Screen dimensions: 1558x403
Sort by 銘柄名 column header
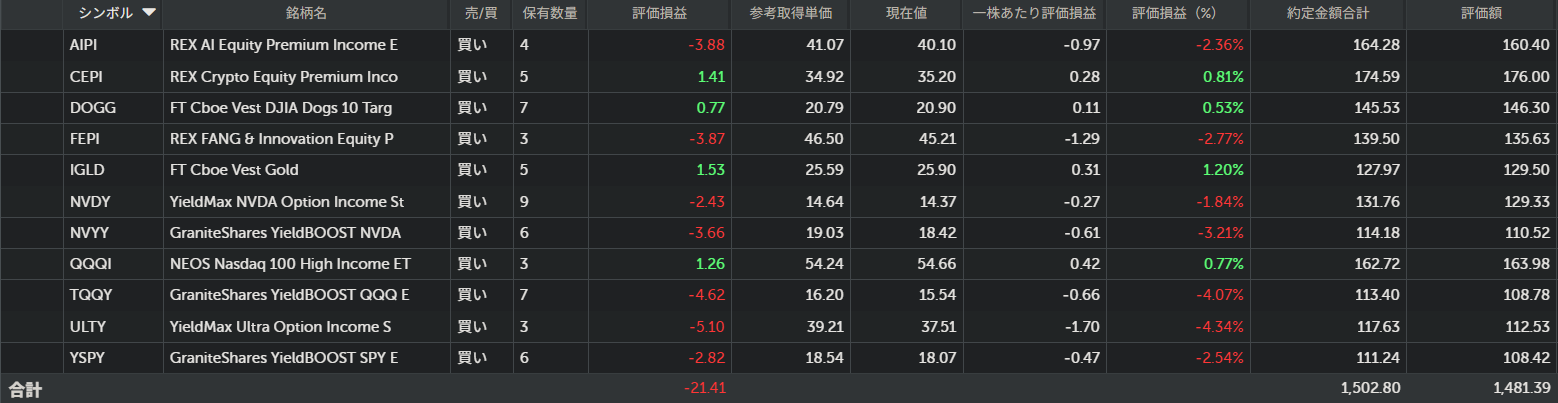306,13
